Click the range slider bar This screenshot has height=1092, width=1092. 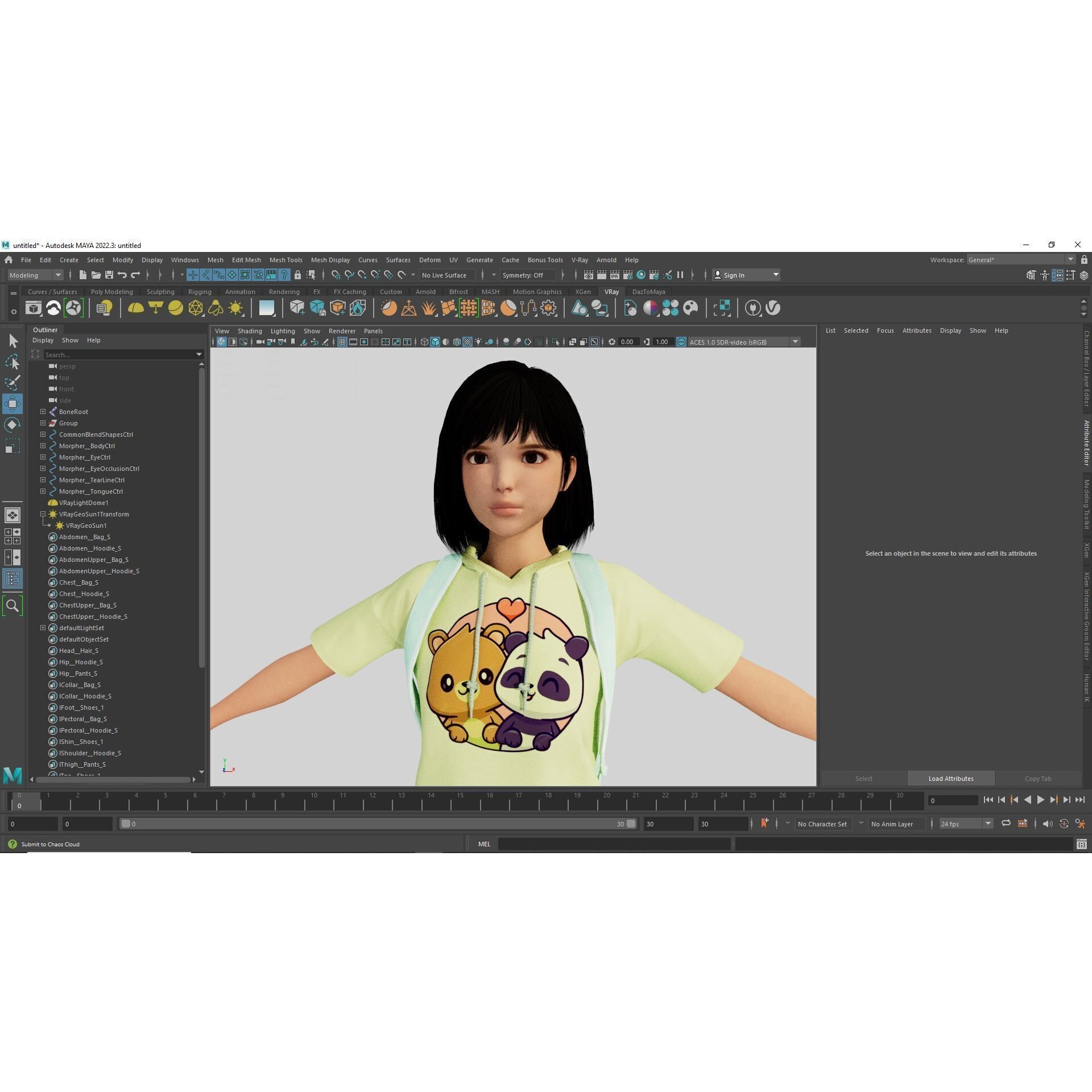click(378, 824)
